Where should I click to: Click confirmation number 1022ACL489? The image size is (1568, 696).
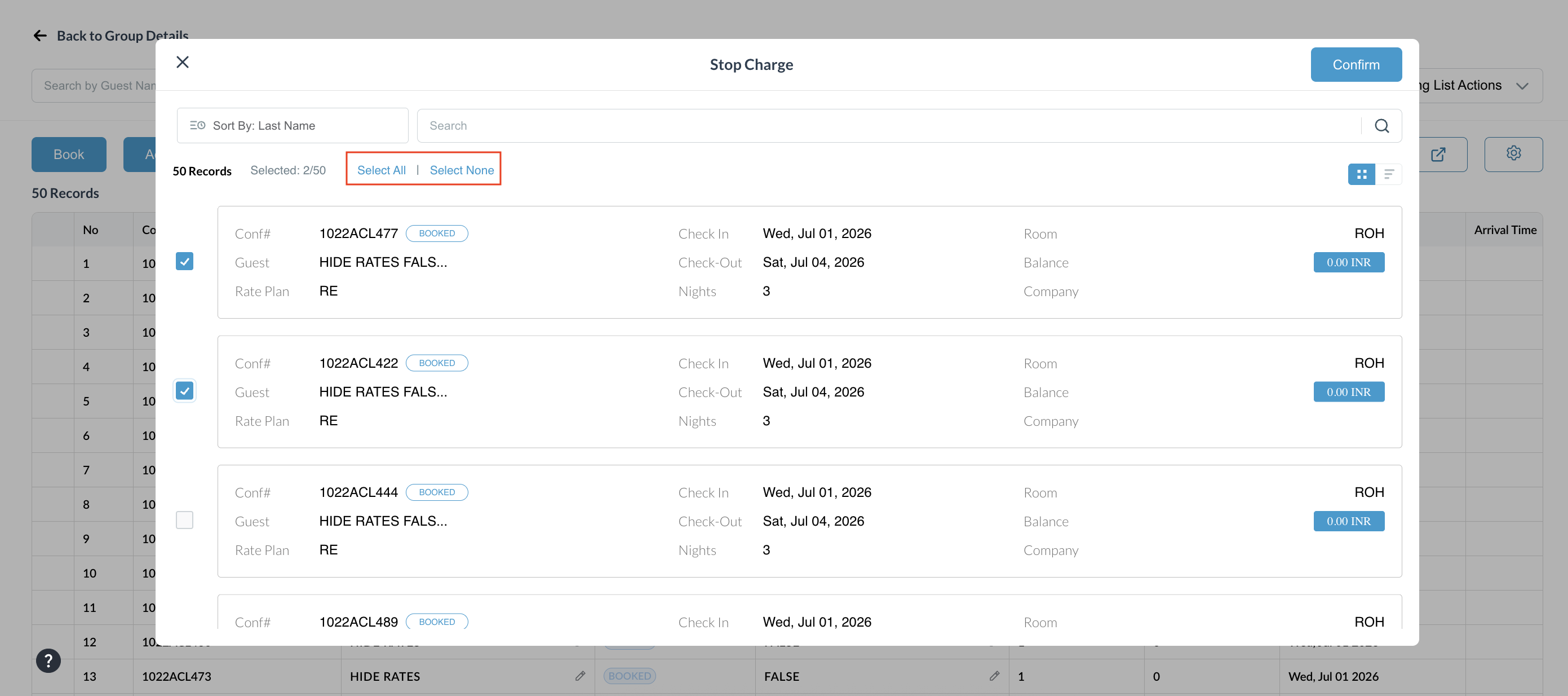pos(358,622)
